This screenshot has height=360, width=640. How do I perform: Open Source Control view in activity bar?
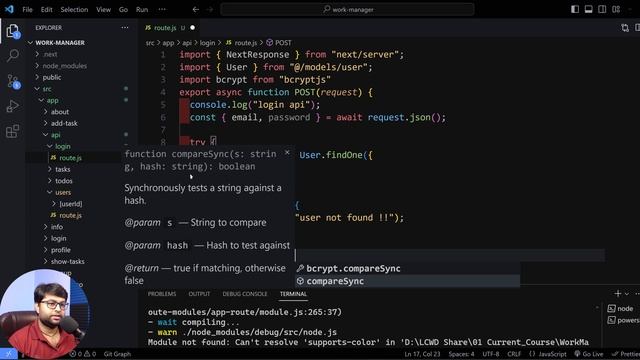pyautogui.click(x=13, y=81)
